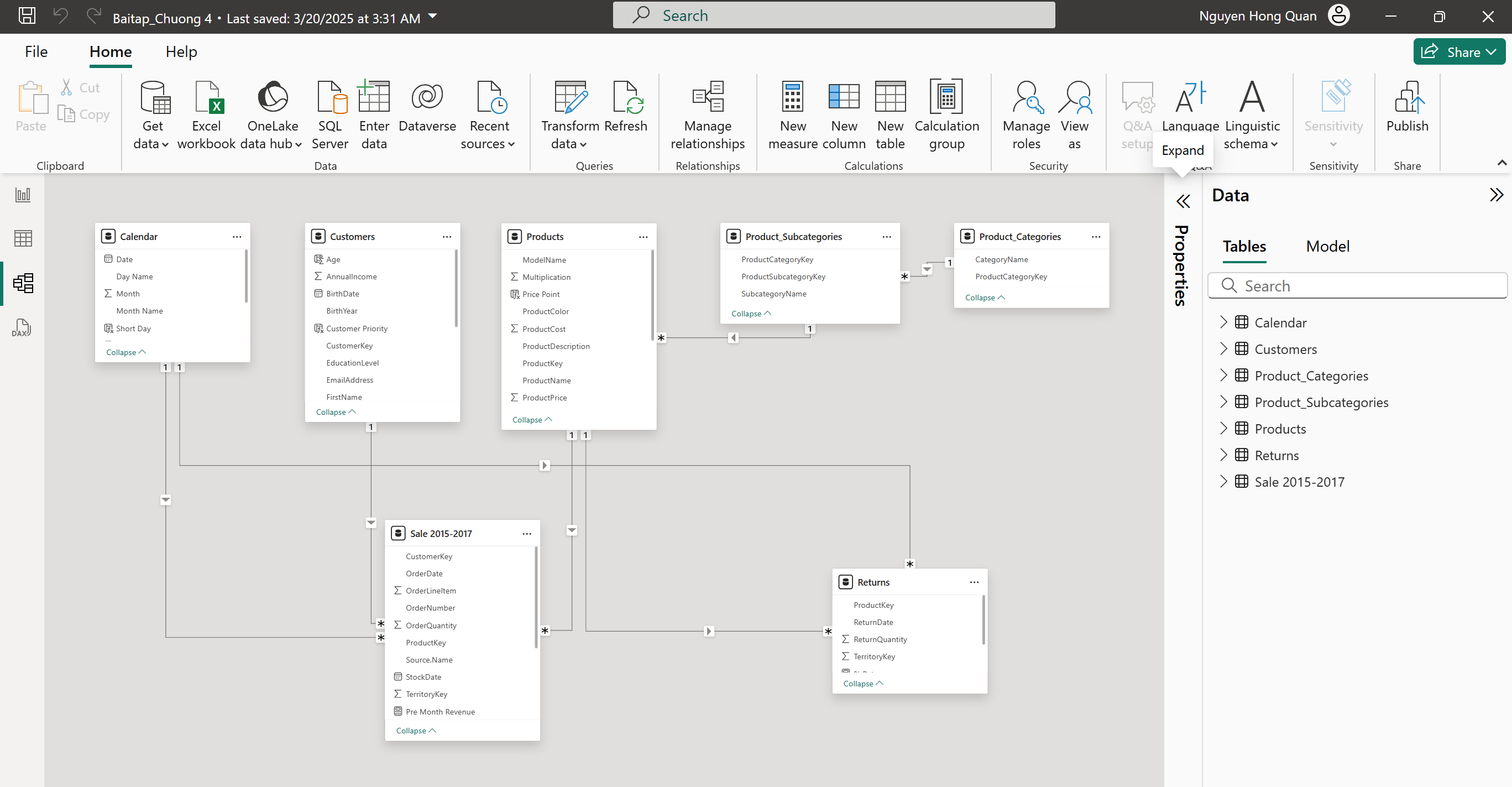Collapse the Product_Categories table card
Screen dimensions: 1512x787
985,298
